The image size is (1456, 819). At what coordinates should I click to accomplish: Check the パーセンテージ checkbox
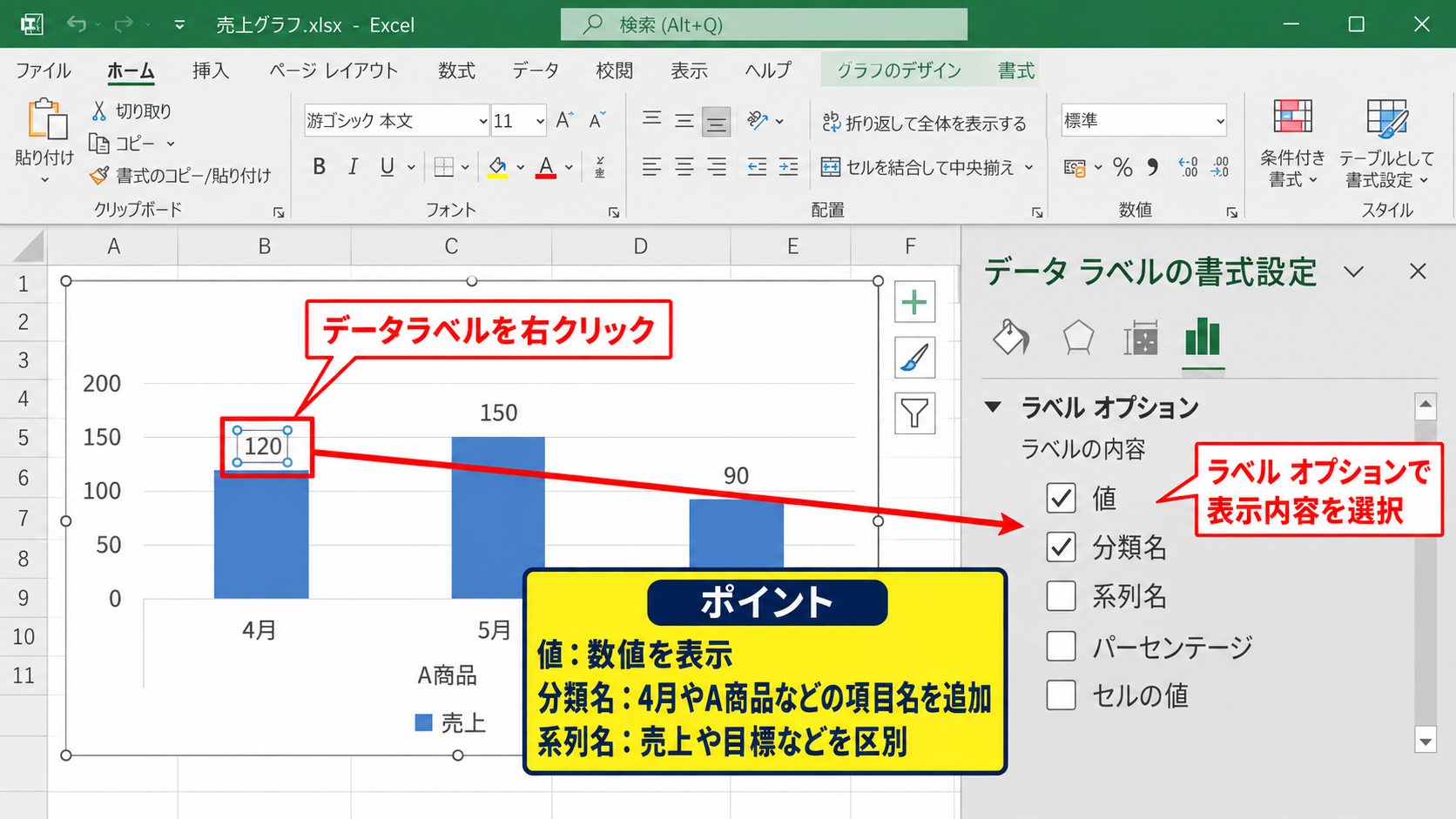pos(1061,646)
